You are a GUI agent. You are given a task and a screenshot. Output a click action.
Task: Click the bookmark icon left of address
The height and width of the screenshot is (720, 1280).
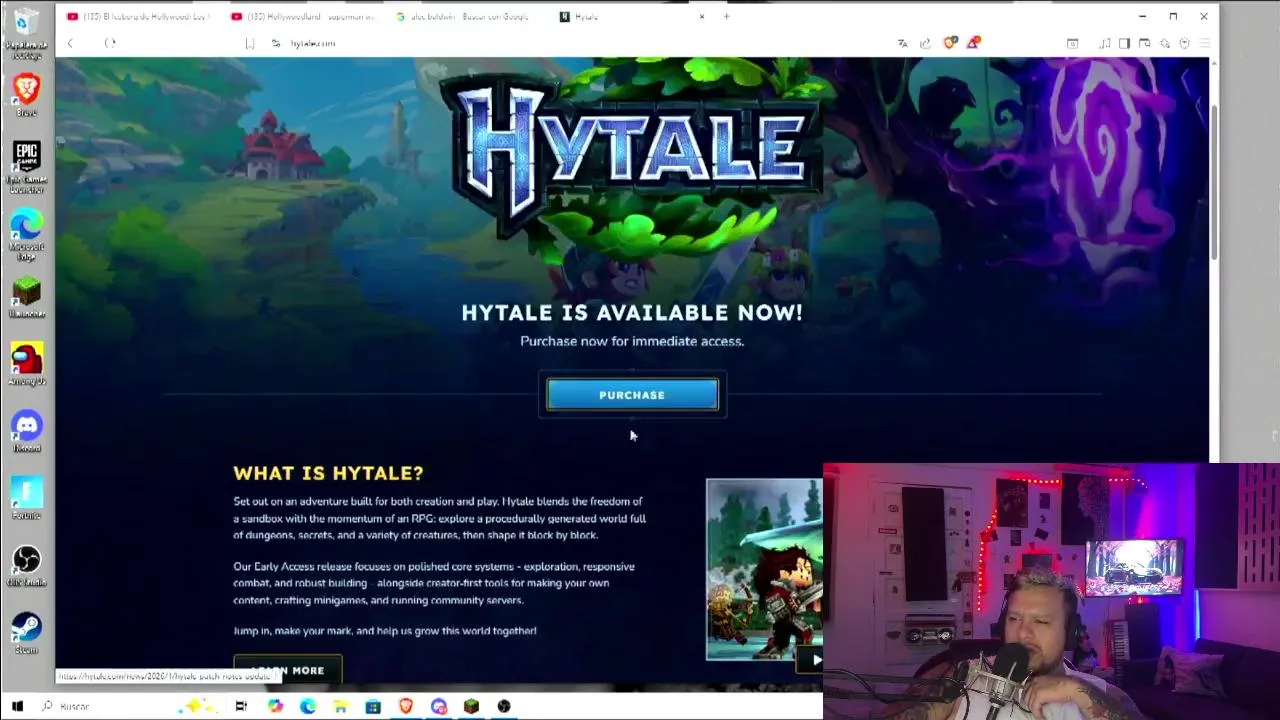click(250, 43)
